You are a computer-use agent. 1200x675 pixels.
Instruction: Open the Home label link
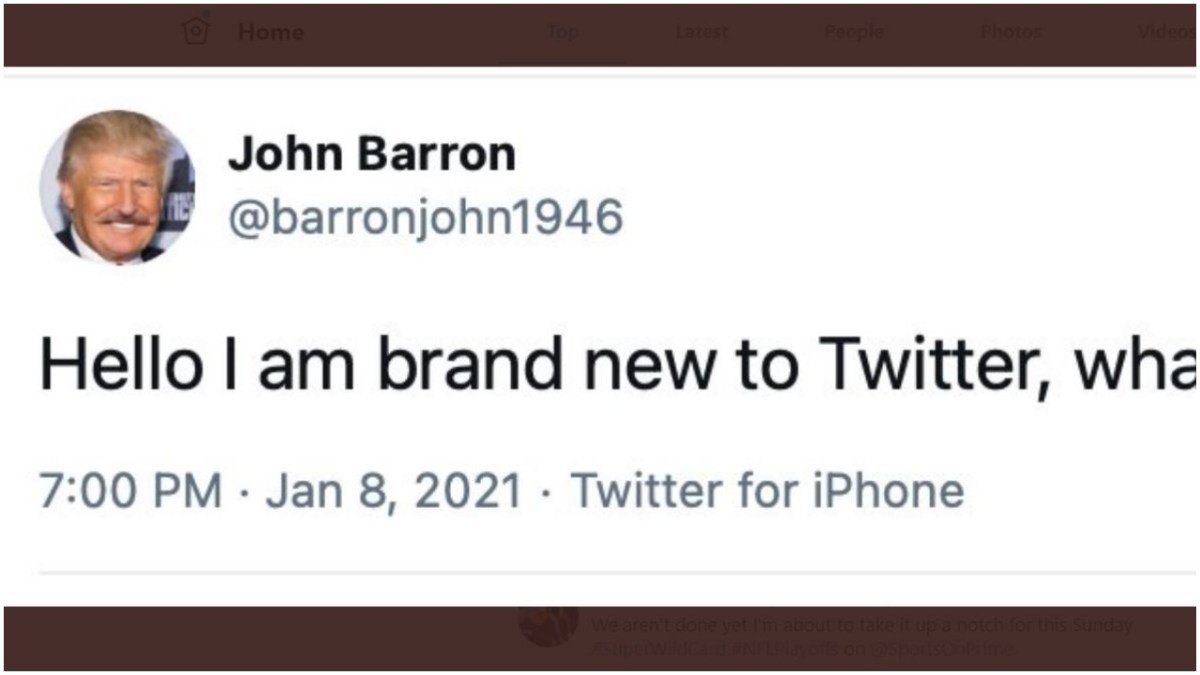pyautogui.click(x=270, y=32)
